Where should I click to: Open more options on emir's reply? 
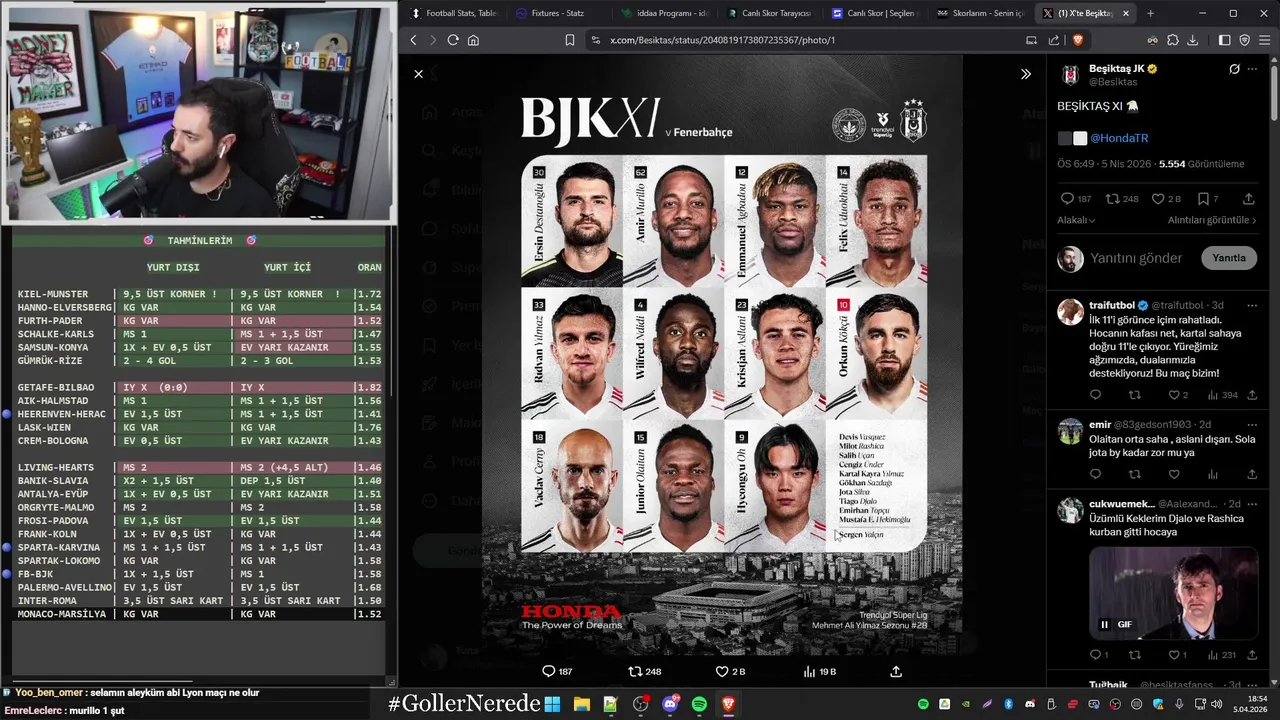[1252, 425]
